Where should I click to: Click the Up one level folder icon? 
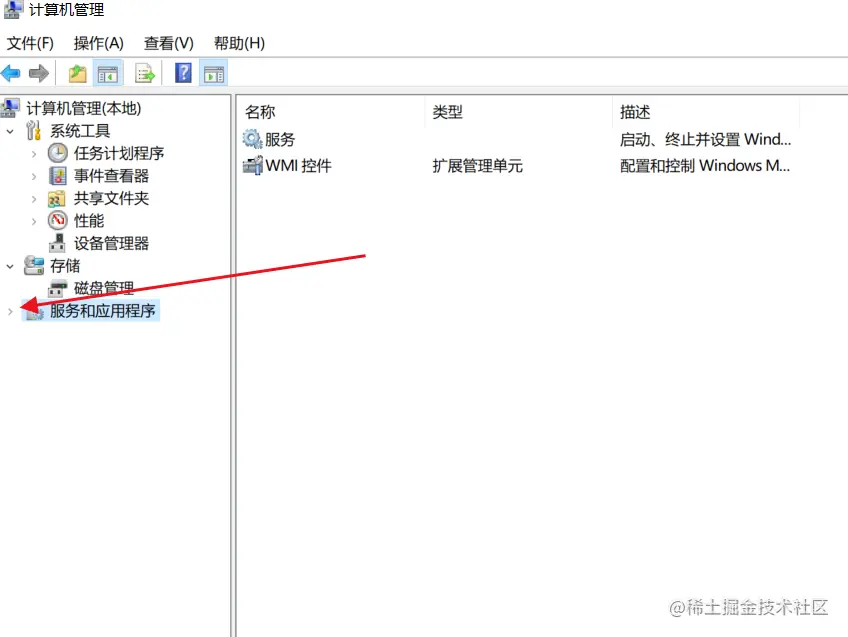coord(77,73)
